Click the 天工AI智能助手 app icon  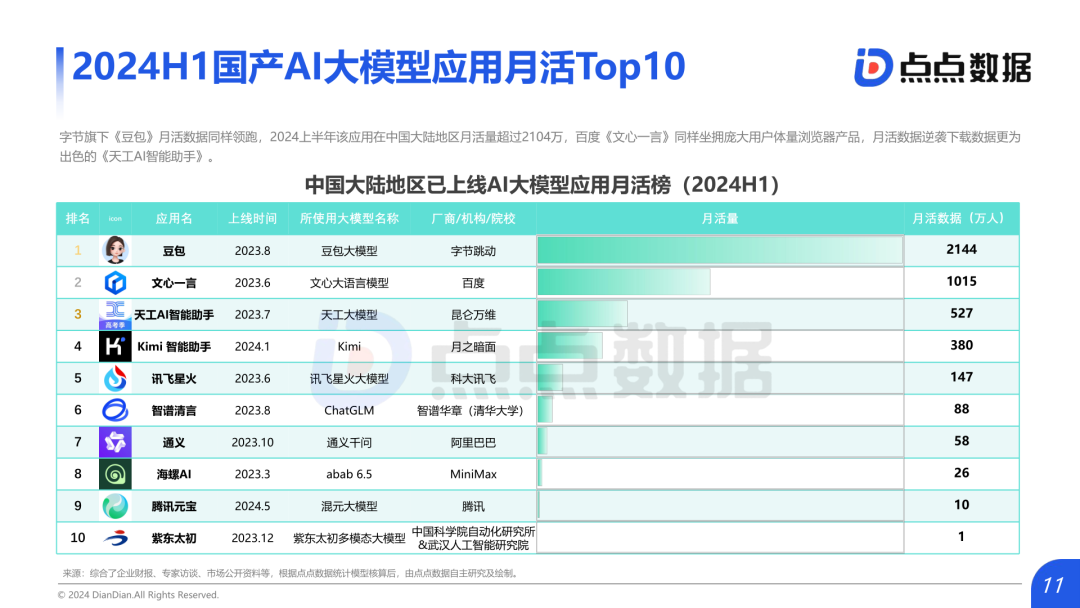coord(115,314)
